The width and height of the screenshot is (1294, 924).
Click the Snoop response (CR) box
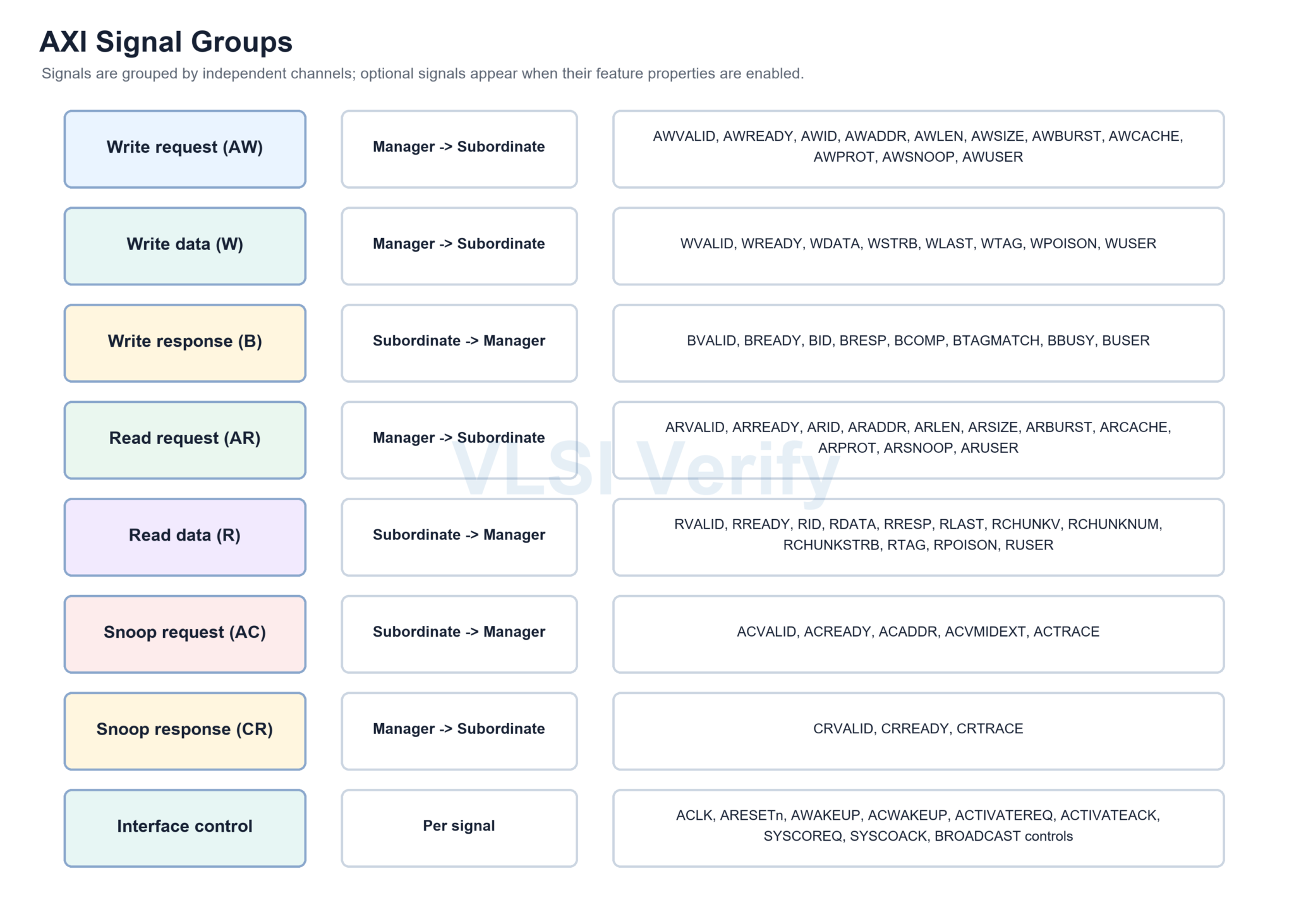pos(185,731)
